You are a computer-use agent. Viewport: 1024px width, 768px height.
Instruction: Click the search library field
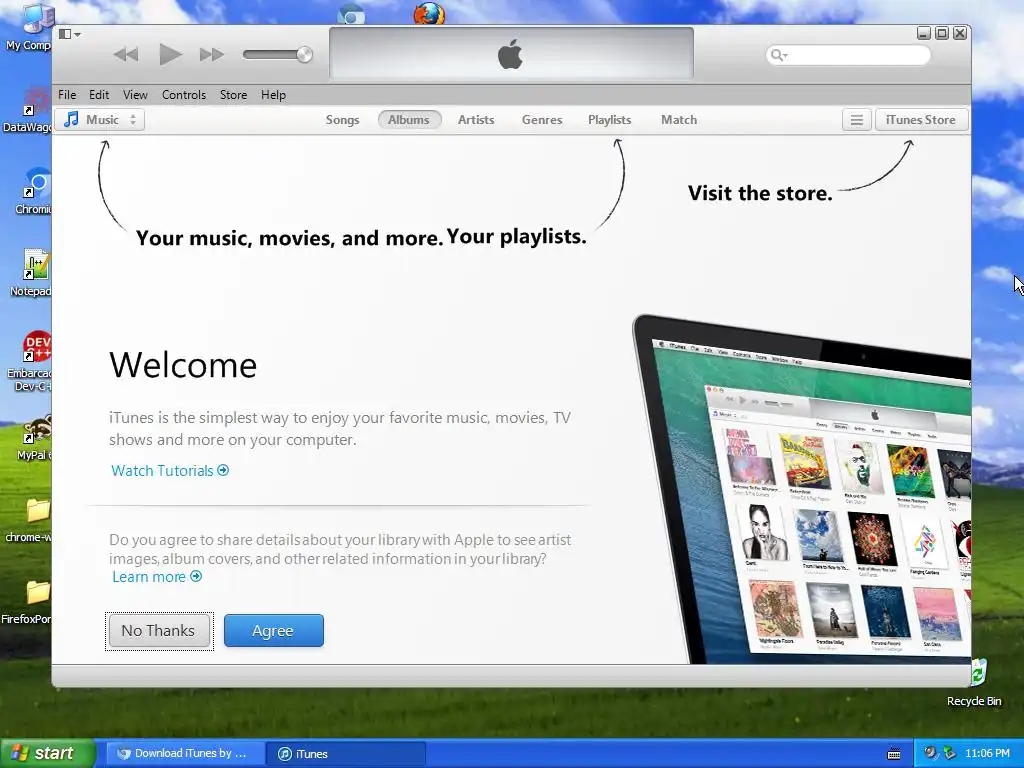[x=848, y=55]
